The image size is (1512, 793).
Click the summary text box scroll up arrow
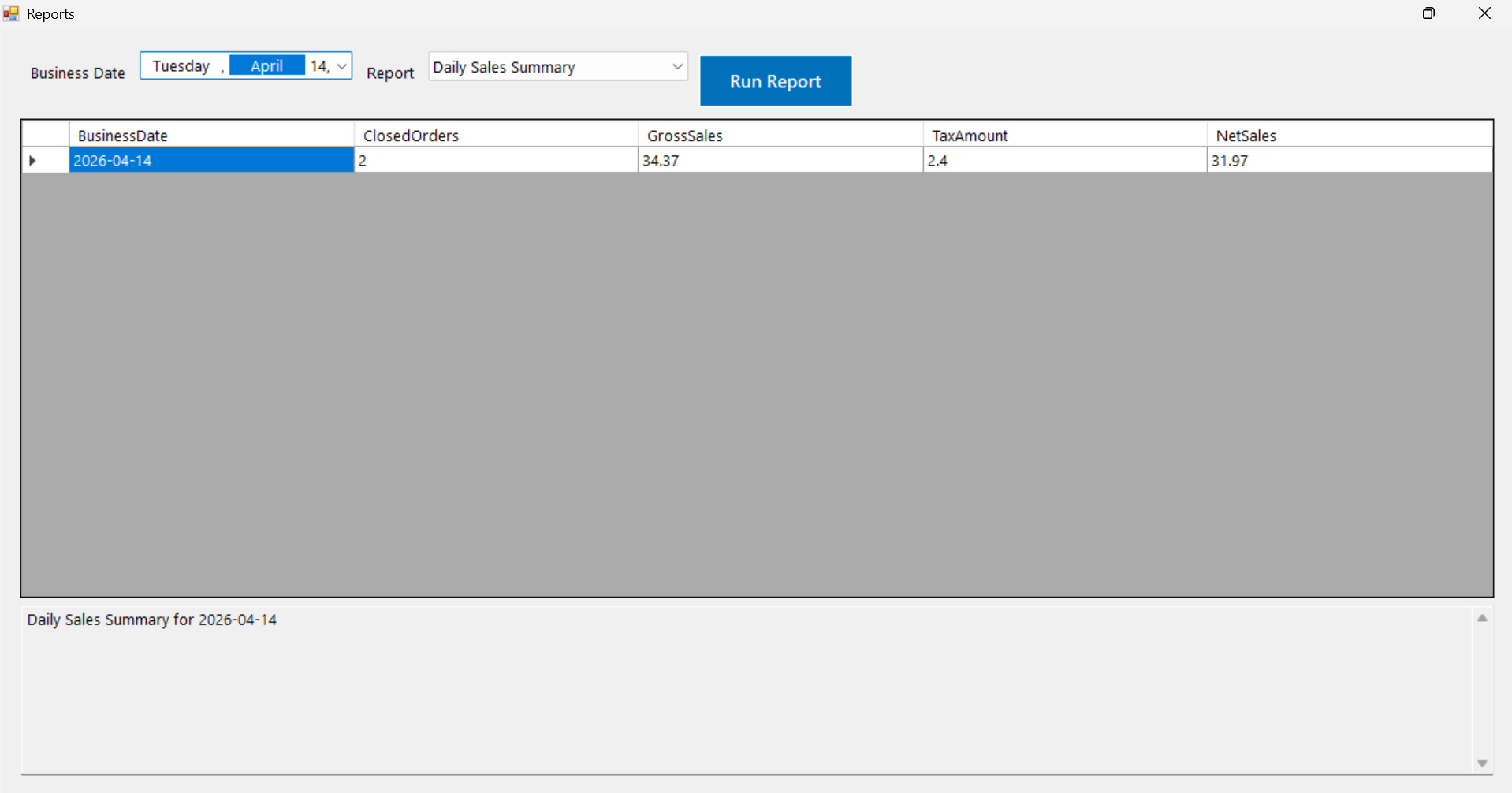pos(1482,619)
